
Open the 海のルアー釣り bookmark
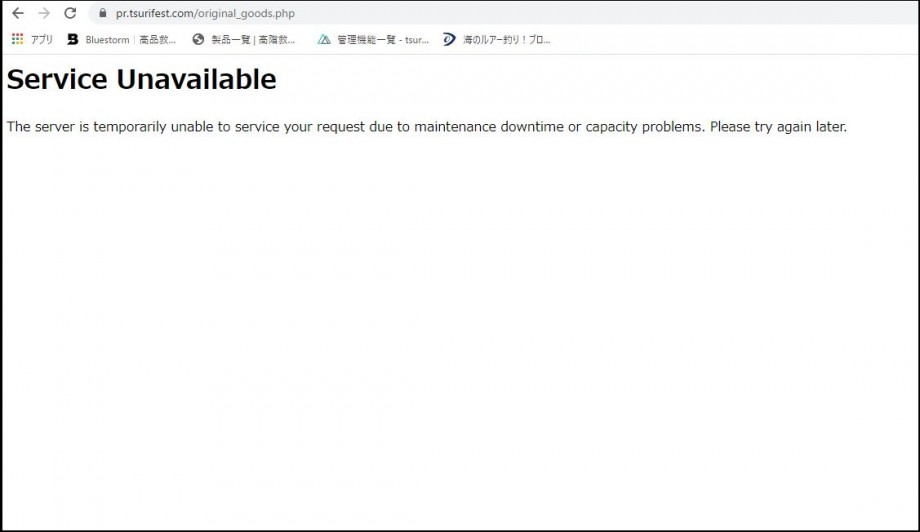(497, 39)
